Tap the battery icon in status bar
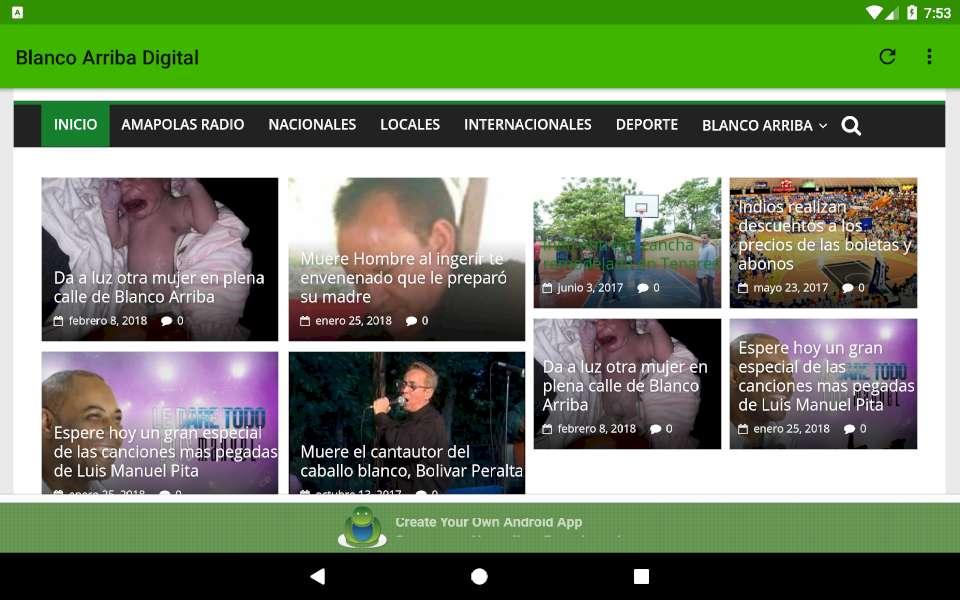960x600 pixels. pyautogui.click(x=912, y=12)
